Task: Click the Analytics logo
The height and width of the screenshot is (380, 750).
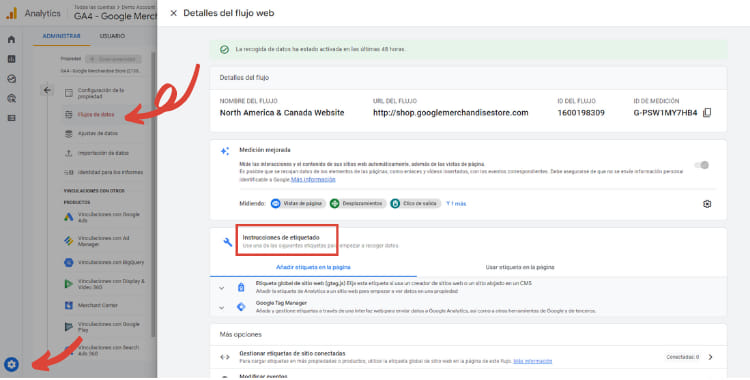Action: (11, 13)
